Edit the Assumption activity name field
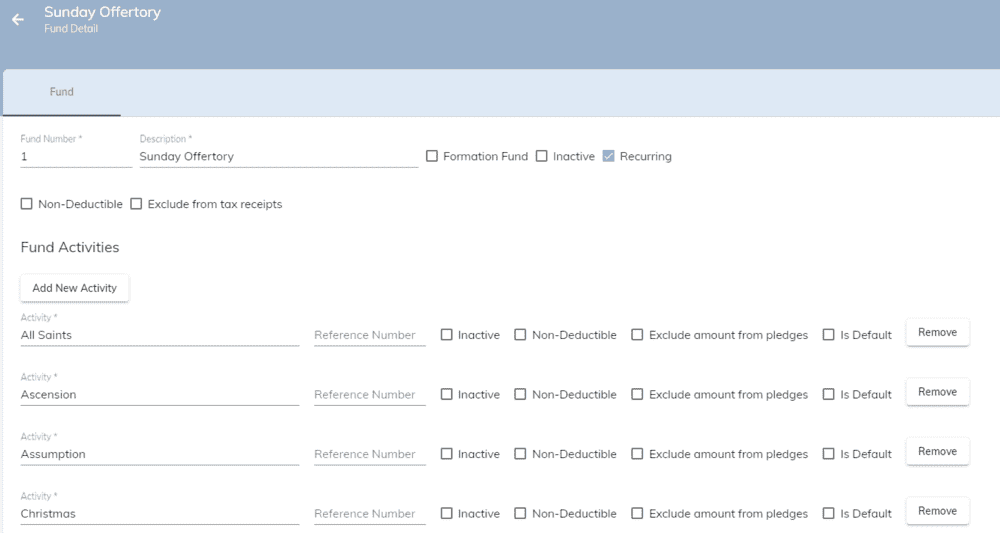 (x=159, y=454)
